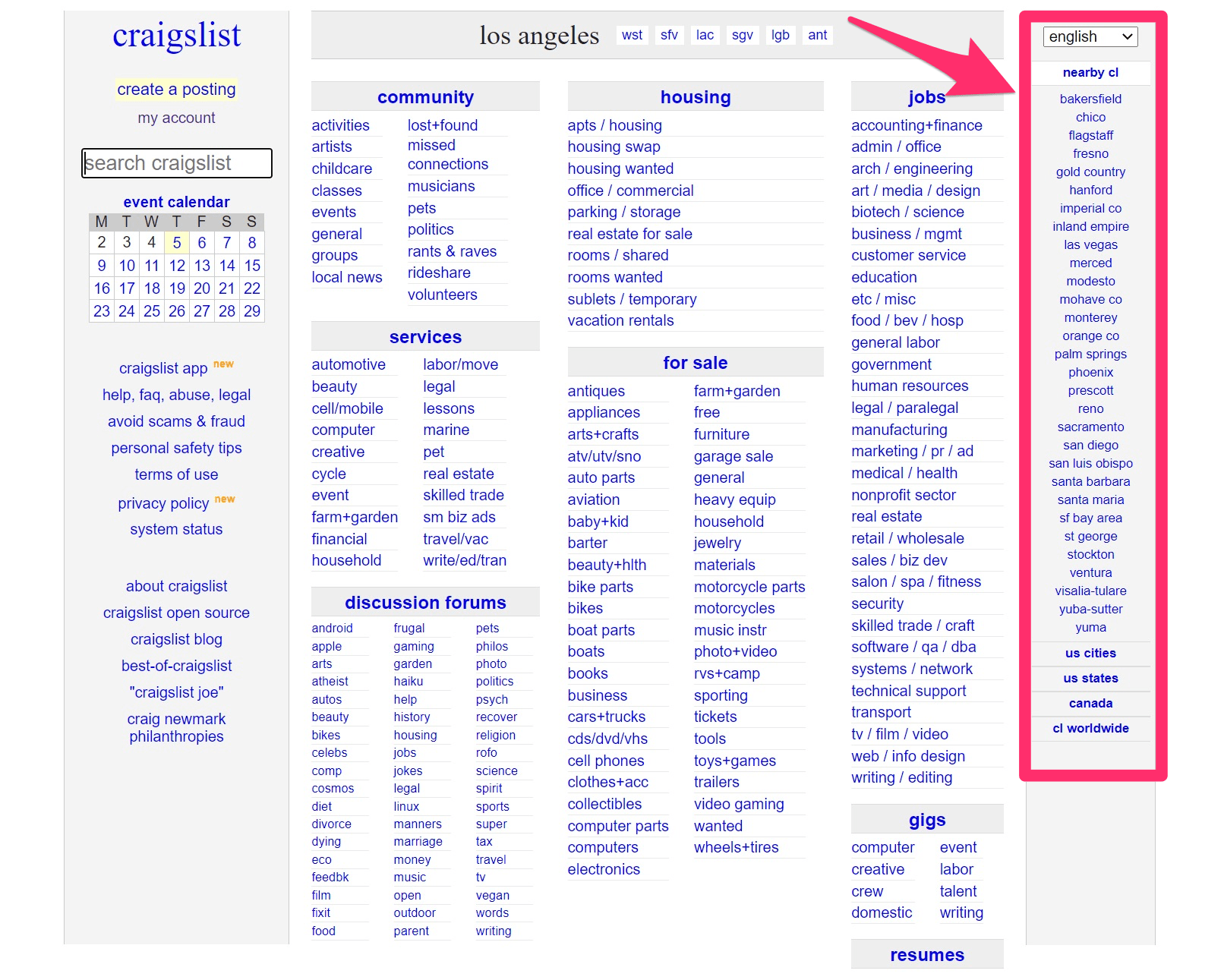Switch to san diego craigslist
The height and width of the screenshot is (980, 1224).
[1090, 445]
